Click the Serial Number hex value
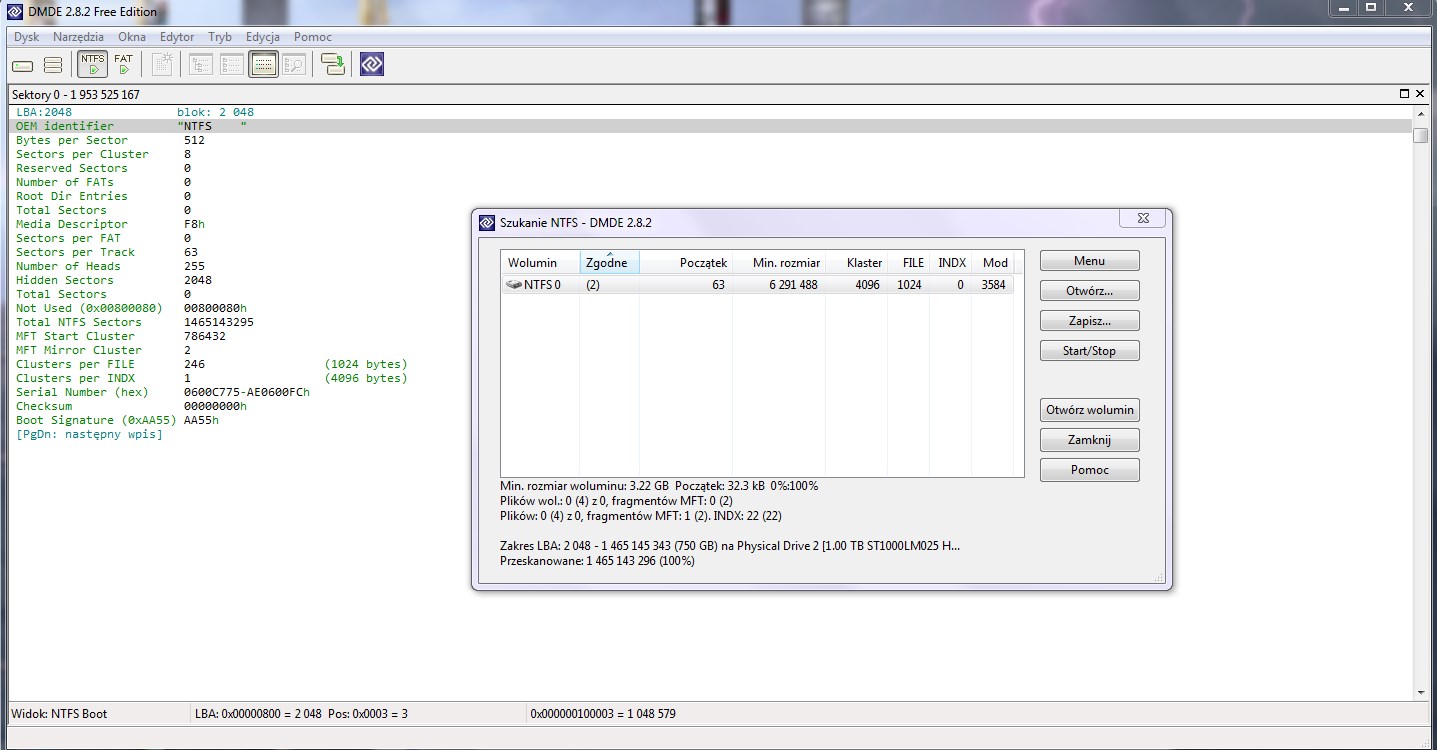Viewport: 1437px width, 750px height. [247, 392]
